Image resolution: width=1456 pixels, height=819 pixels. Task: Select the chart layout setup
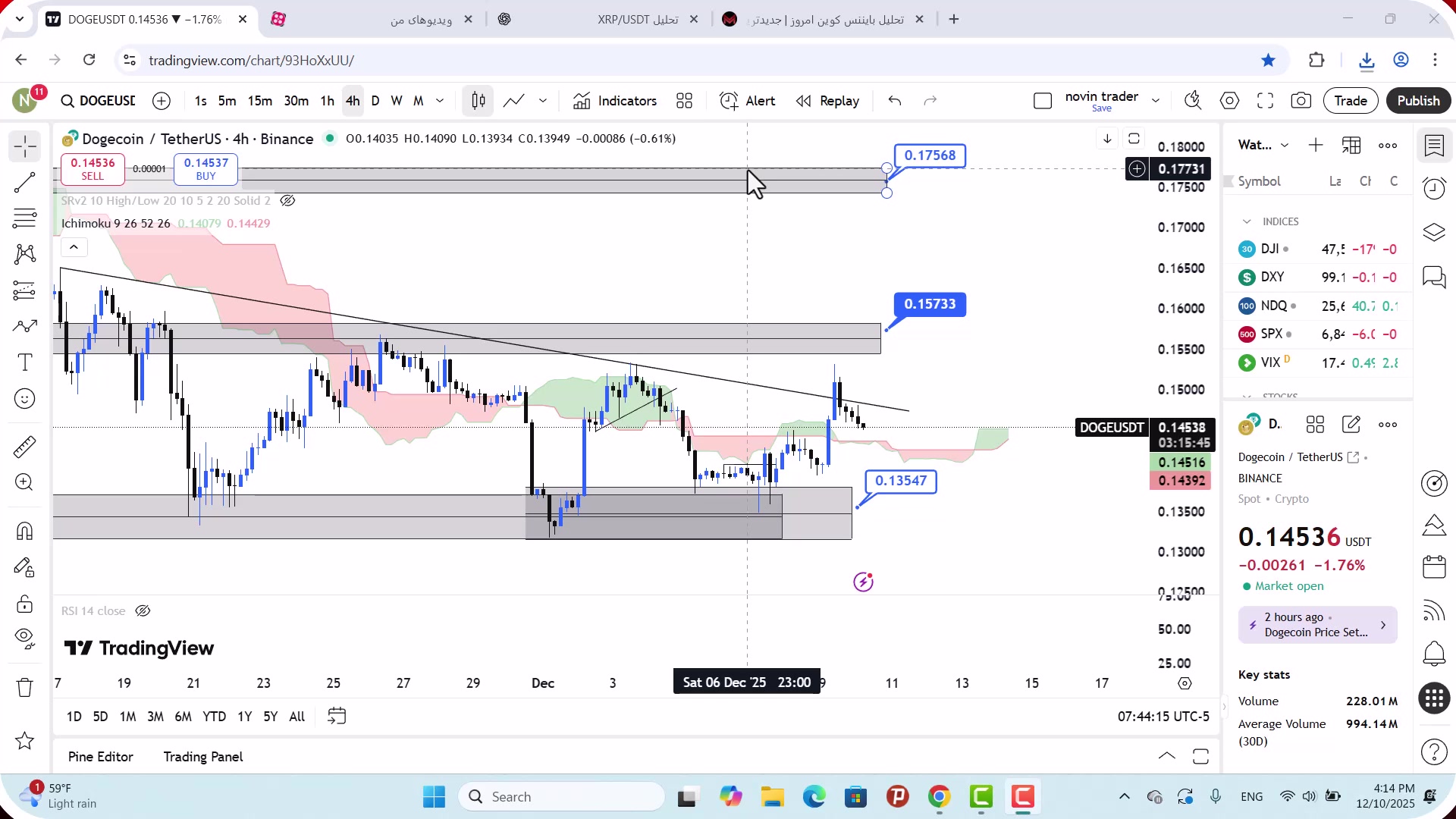pyautogui.click(x=1043, y=101)
